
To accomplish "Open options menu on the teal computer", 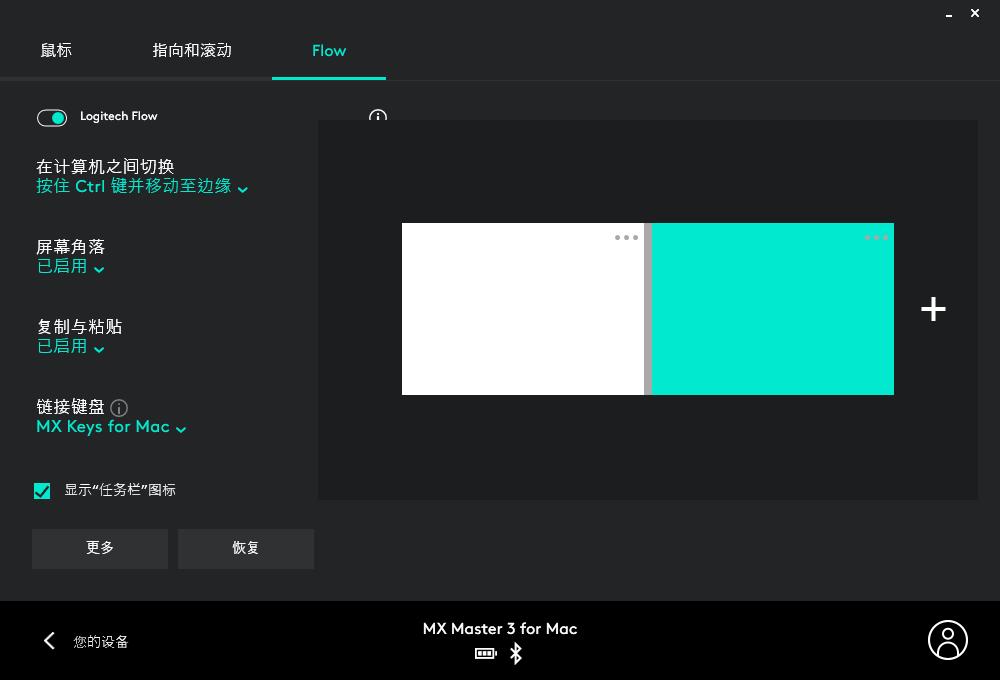I will [876, 237].
